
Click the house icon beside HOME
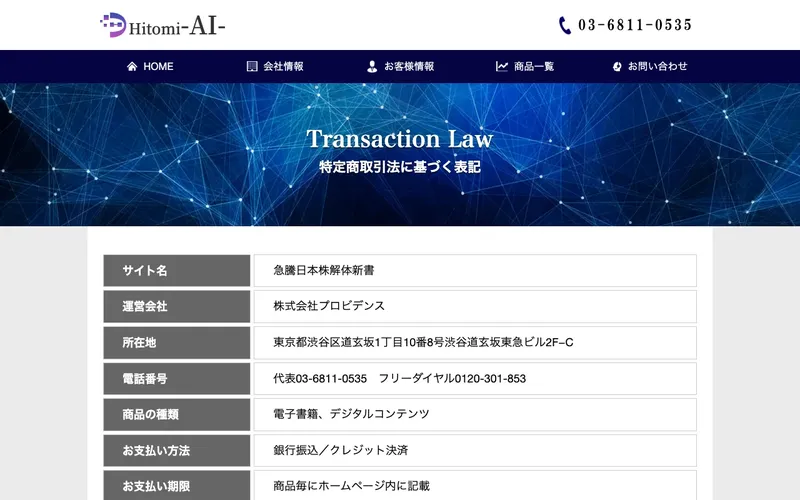click(132, 66)
